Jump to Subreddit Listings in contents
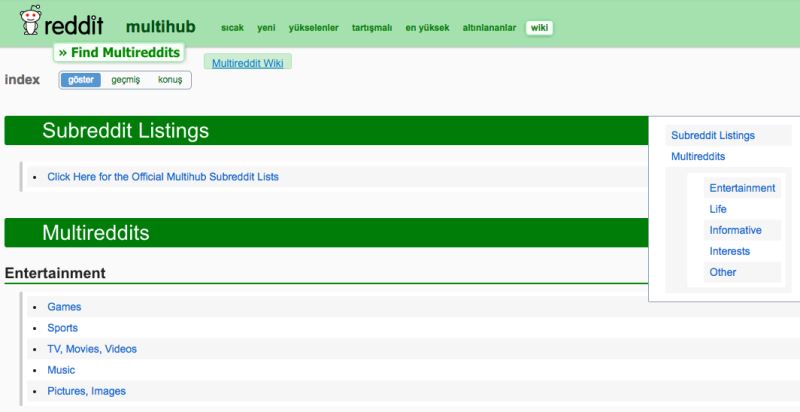Viewport: 800px width, 412px height. tap(712, 135)
